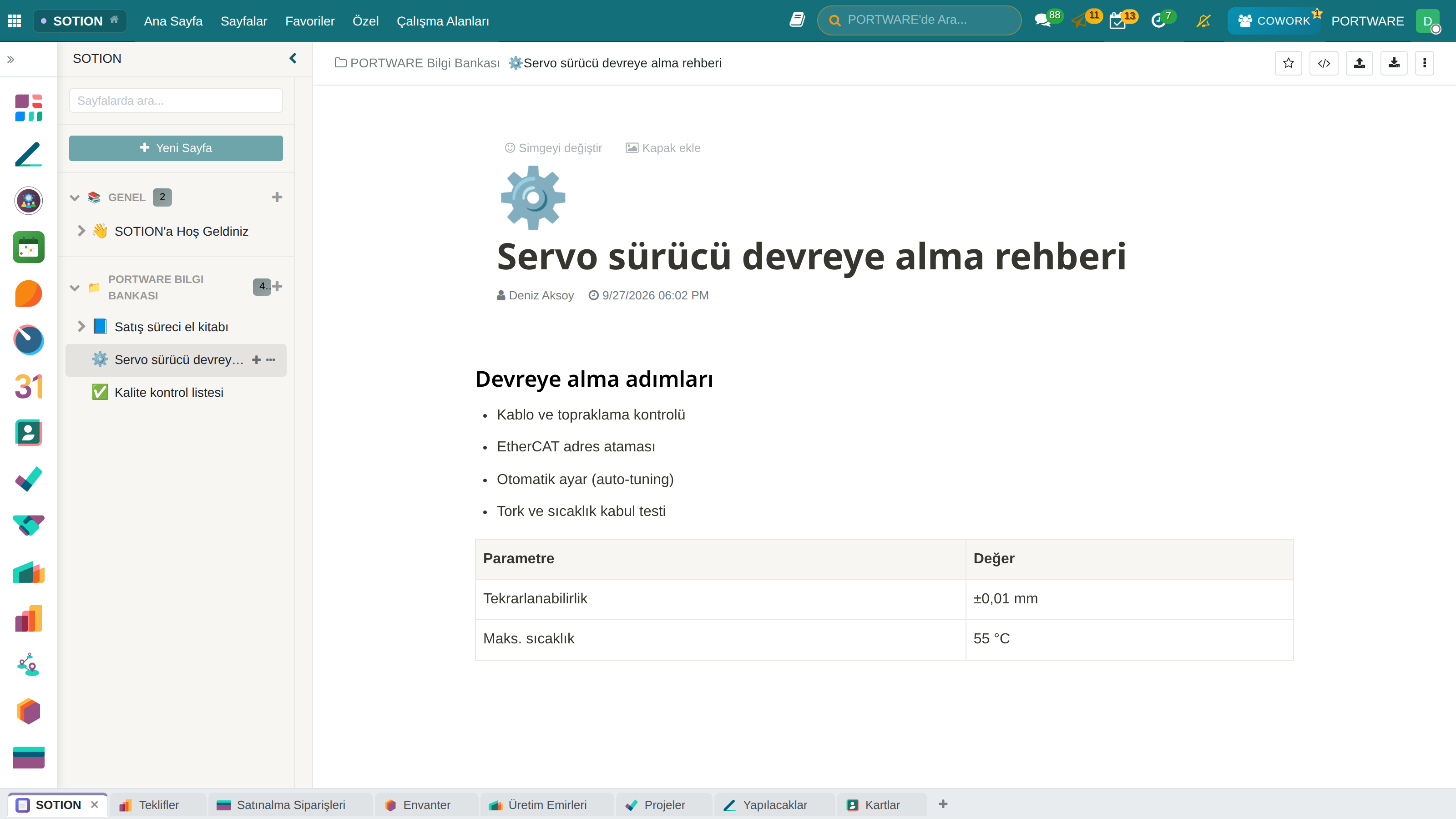Open the contacts card app in sidebar
1456x819 pixels.
(x=28, y=433)
